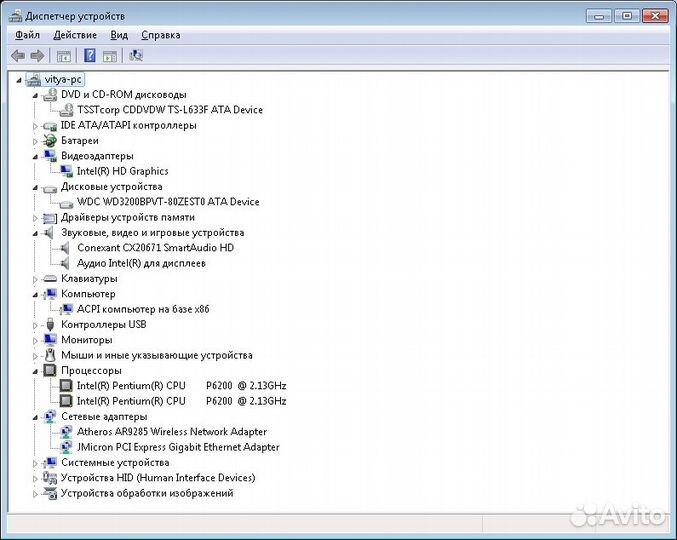Expand the Контроллеры USB node
The height and width of the screenshot is (540, 677).
(x=35, y=325)
